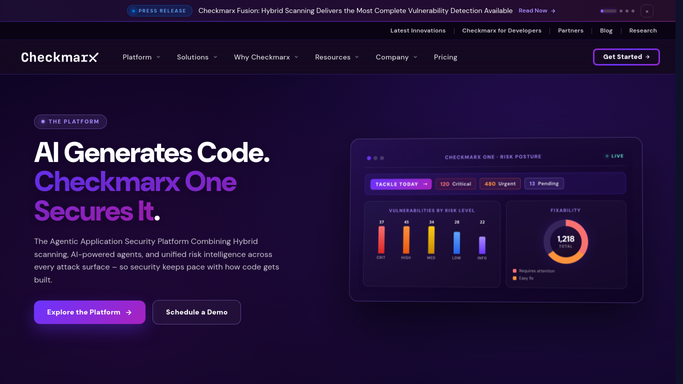Viewport: 683px width, 384px height.
Task: Open the Research link
Action: [x=642, y=30]
